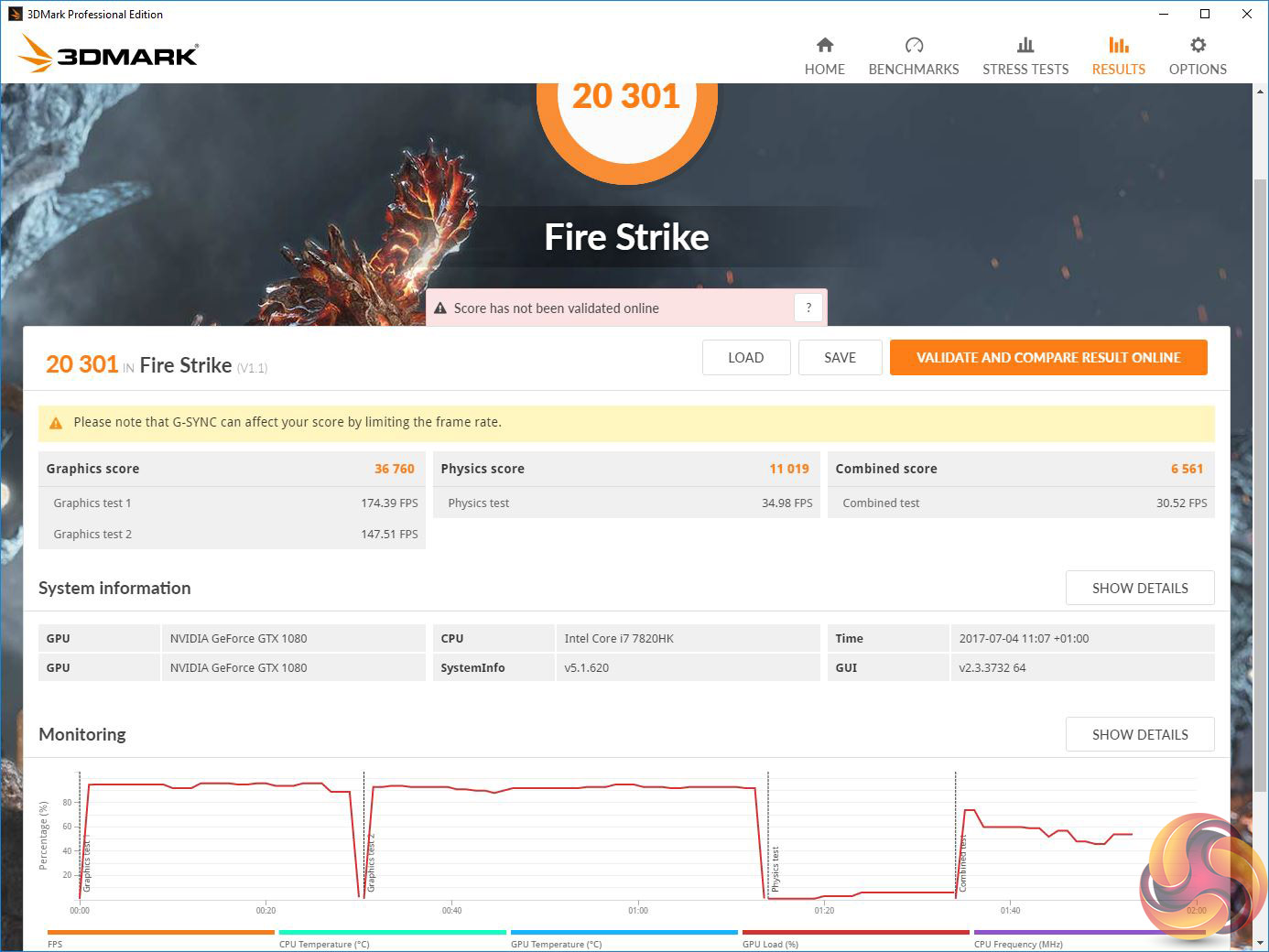Select the CPU value Intel Core i7 7820HK

pos(619,639)
